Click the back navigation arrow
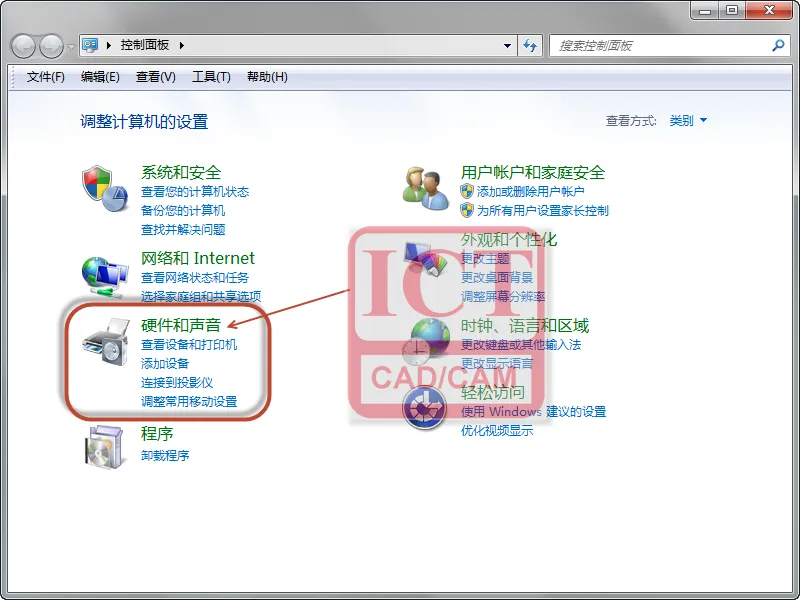800x600 pixels. point(23,46)
